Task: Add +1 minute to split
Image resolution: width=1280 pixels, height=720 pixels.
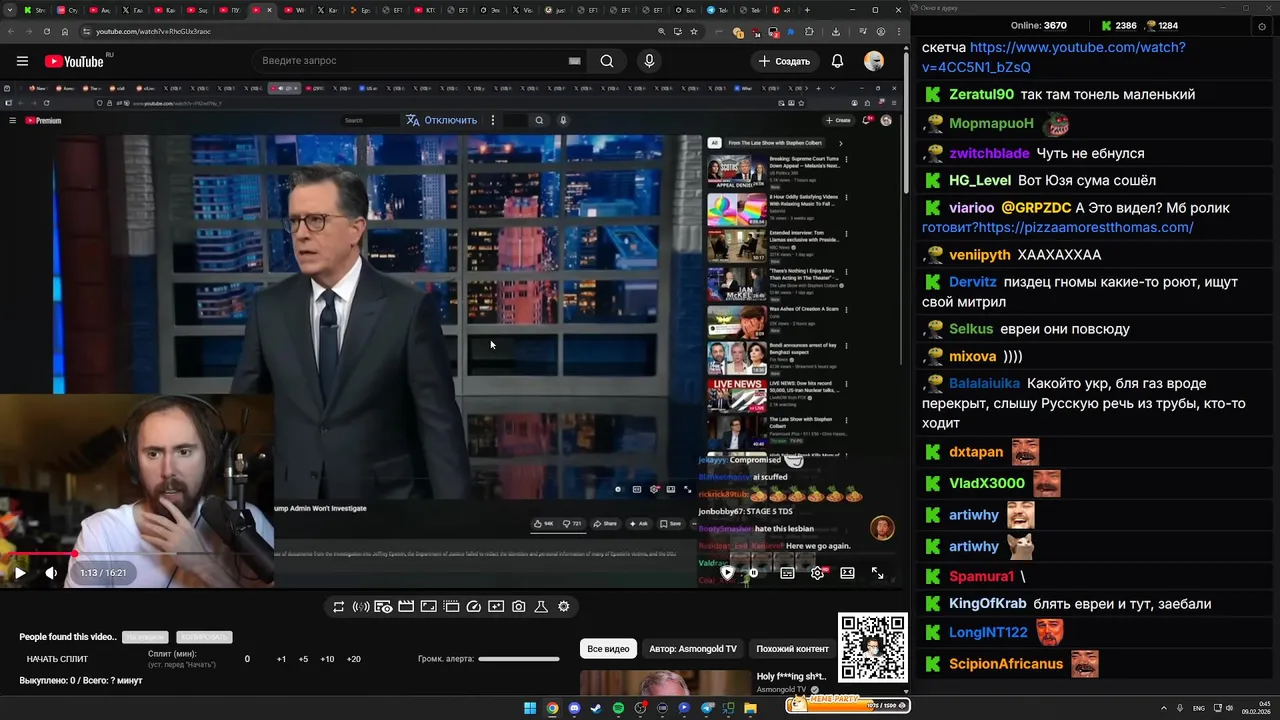Action: coord(281,659)
